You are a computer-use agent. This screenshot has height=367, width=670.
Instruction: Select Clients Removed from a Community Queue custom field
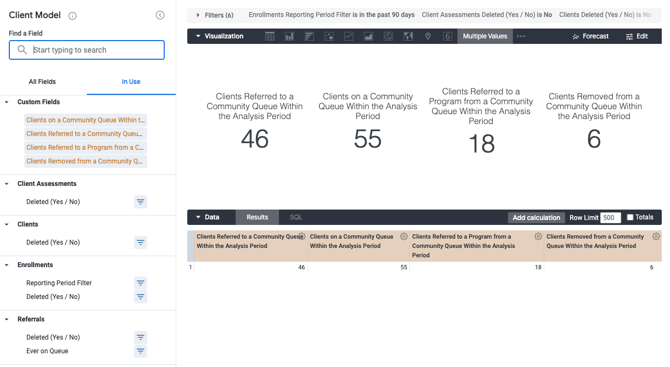[x=85, y=161]
